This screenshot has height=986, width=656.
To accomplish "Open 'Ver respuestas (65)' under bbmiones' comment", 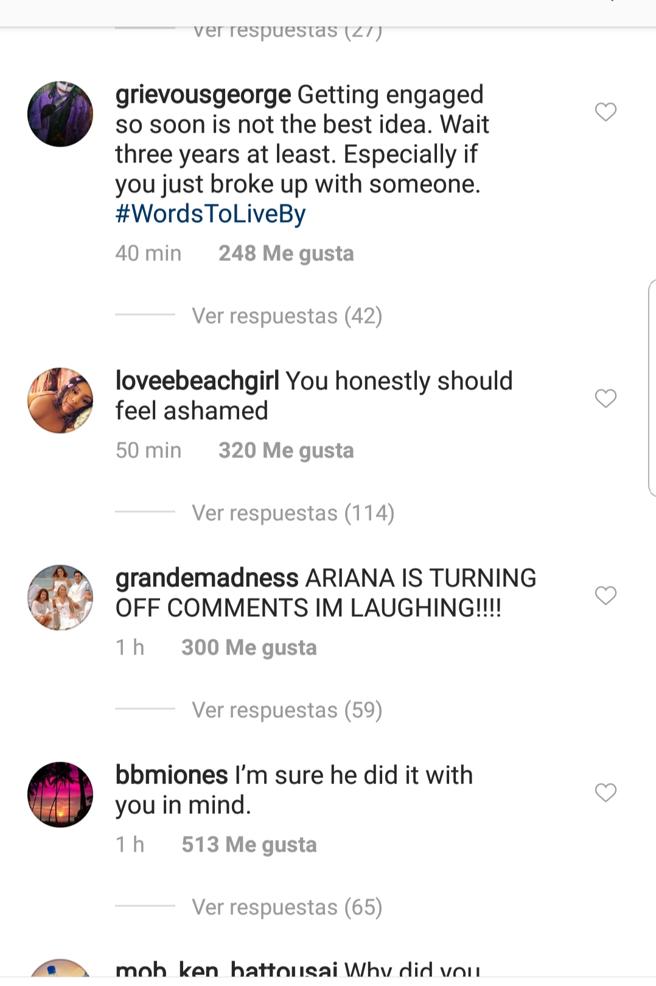I will click(285, 907).
